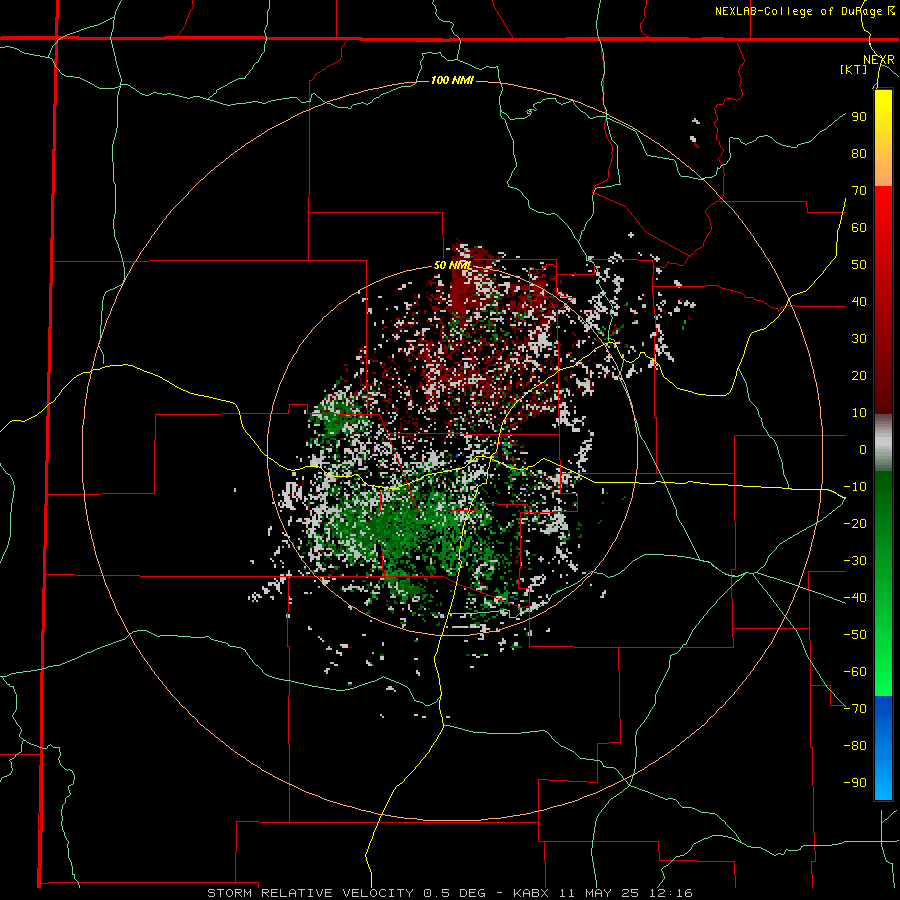Select the 30 value on velocity scale
Image resolution: width=900 pixels, height=900 pixels.
click(859, 339)
